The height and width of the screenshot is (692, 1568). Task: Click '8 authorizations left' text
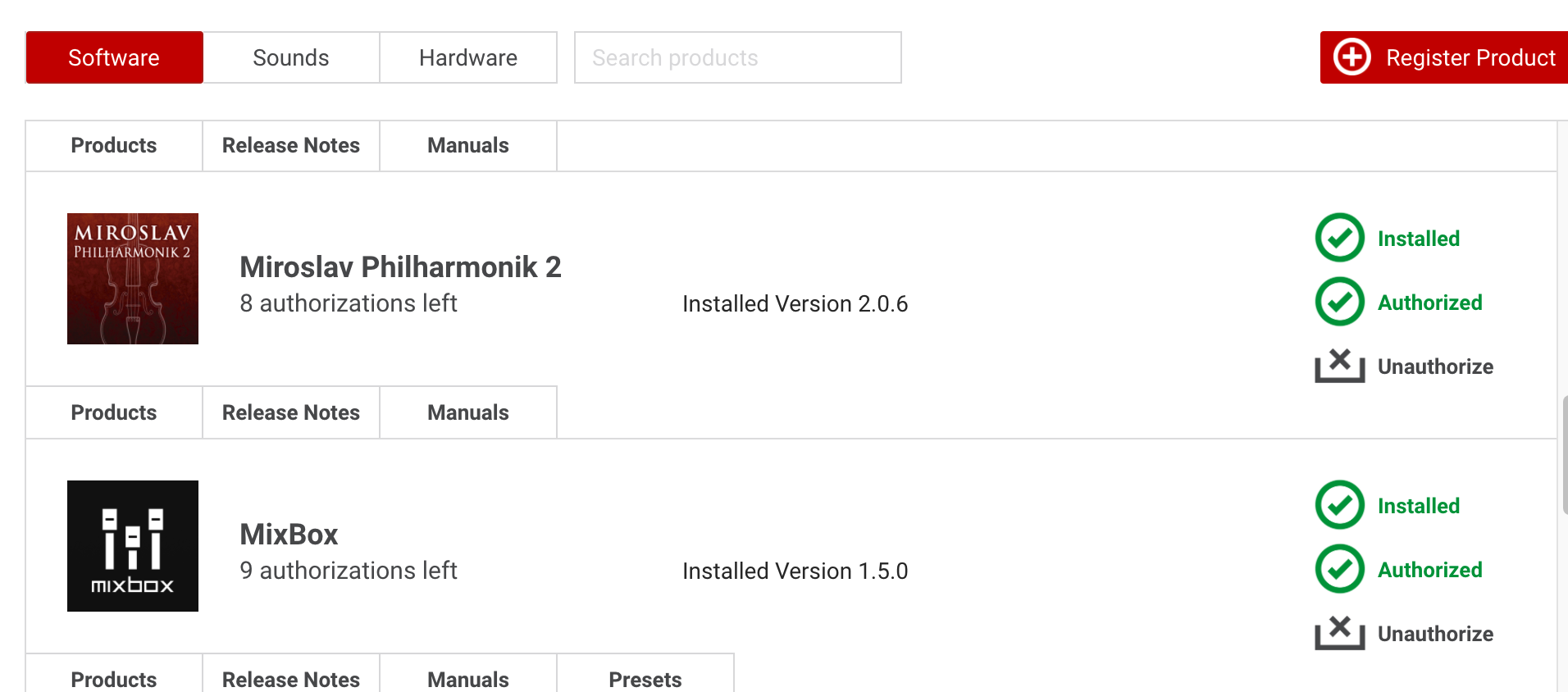[x=349, y=303]
